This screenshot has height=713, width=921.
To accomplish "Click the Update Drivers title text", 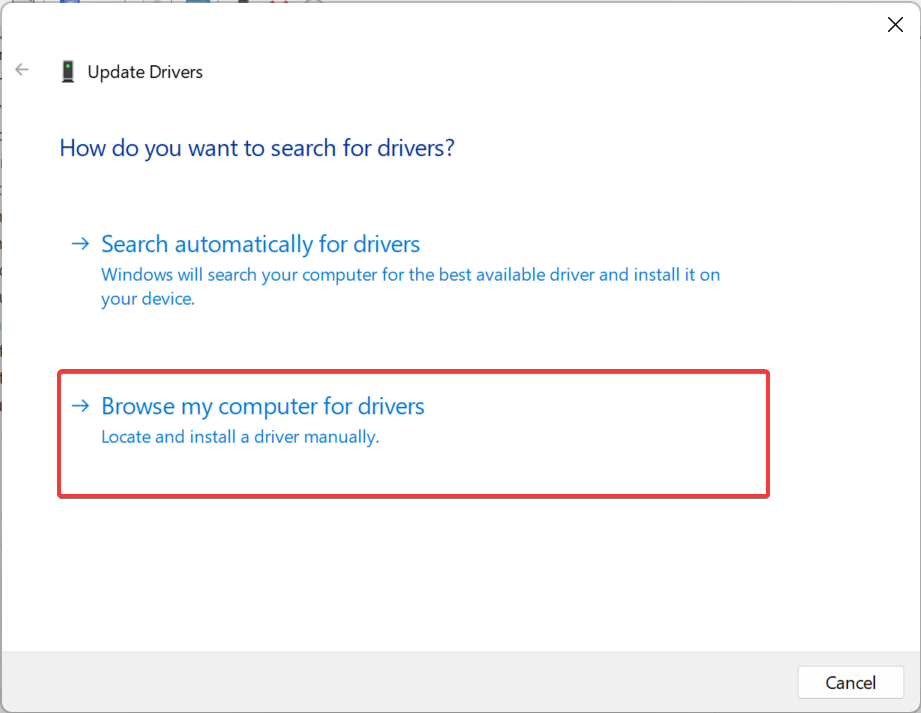I will tap(145, 72).
